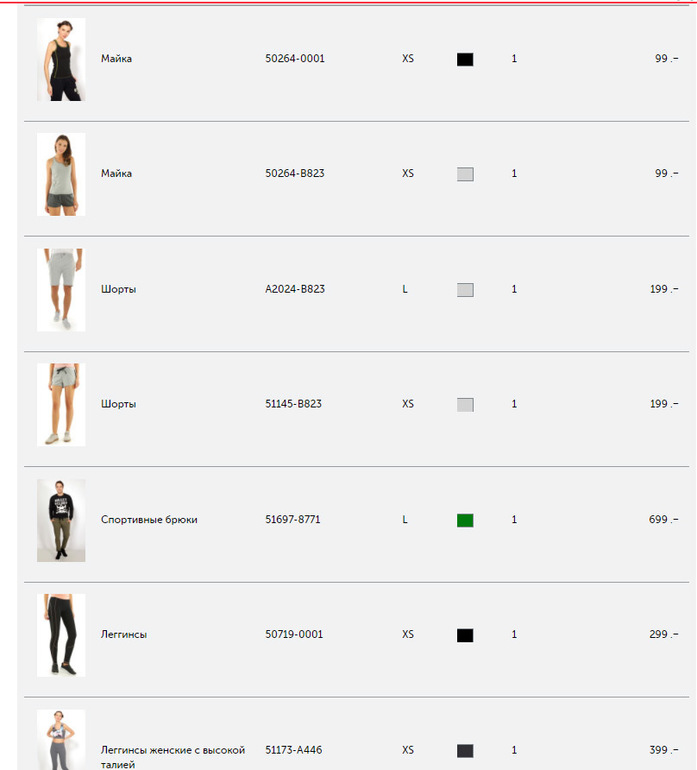The width and height of the screenshot is (697, 770).
Task: Click the 699 price of sport pants
Action: point(664,519)
